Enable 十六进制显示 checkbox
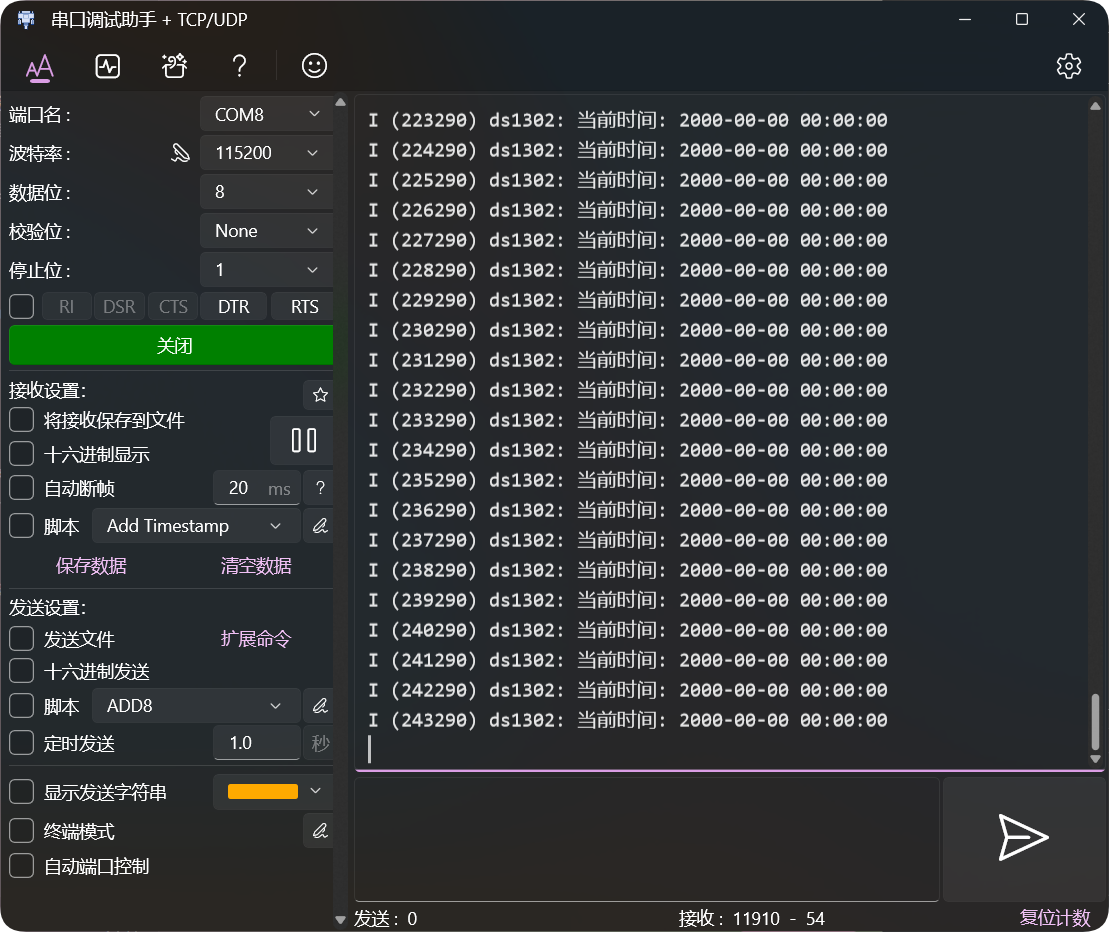 tap(21, 453)
